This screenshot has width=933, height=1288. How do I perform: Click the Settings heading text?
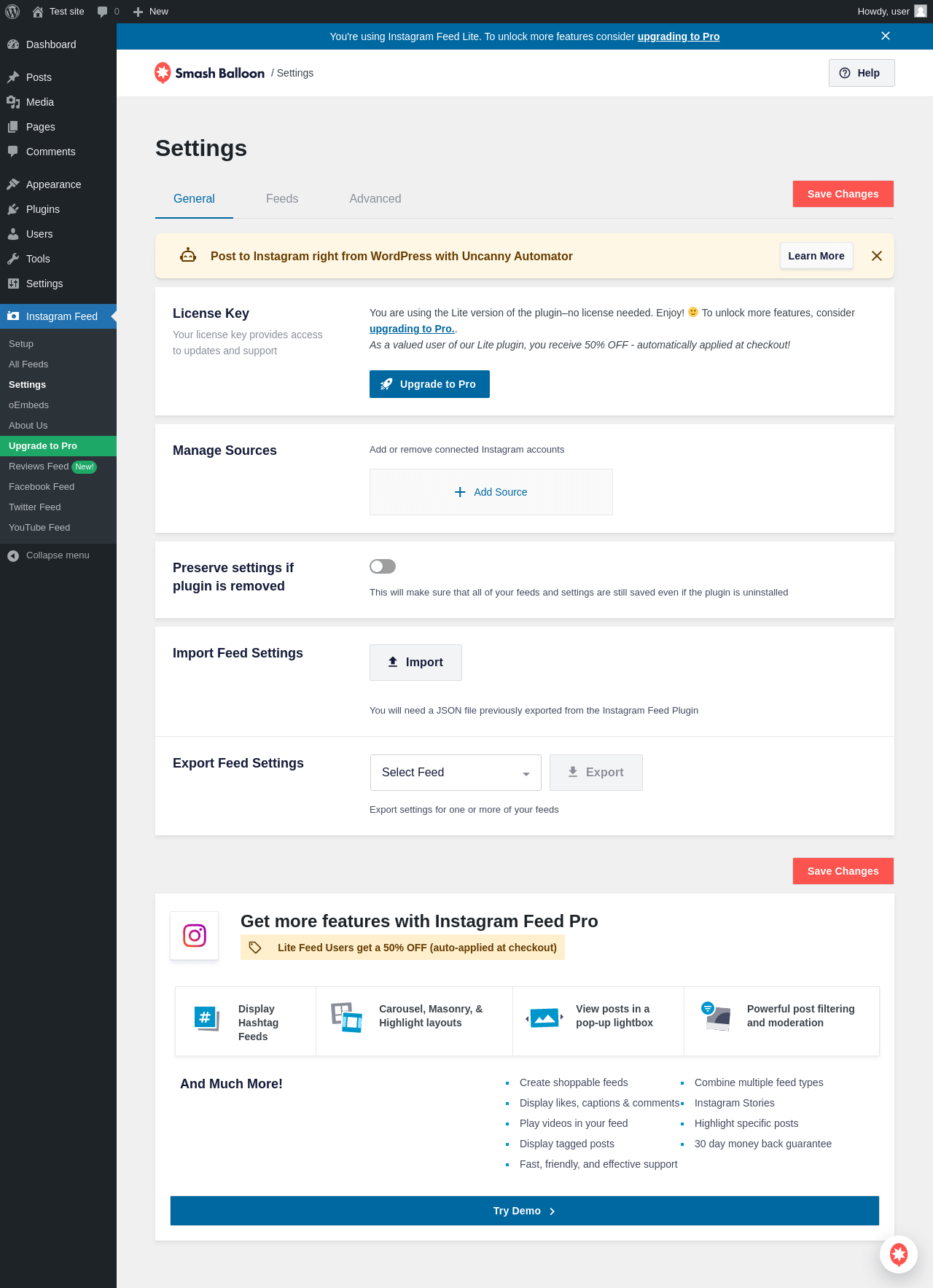click(x=201, y=149)
